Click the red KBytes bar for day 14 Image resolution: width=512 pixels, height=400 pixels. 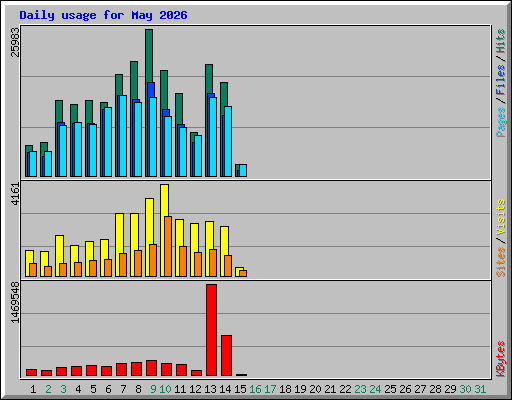pos(226,355)
